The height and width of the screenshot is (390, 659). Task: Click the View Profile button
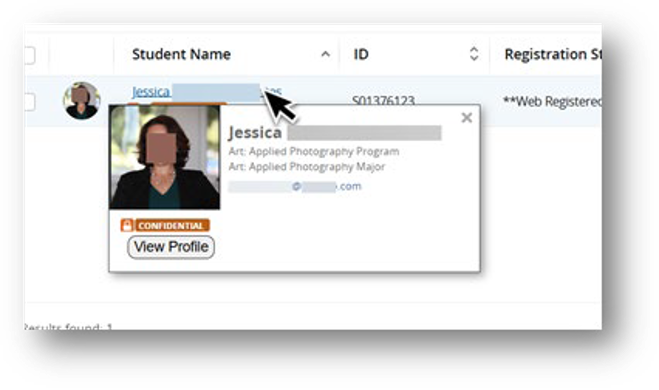coord(171,247)
